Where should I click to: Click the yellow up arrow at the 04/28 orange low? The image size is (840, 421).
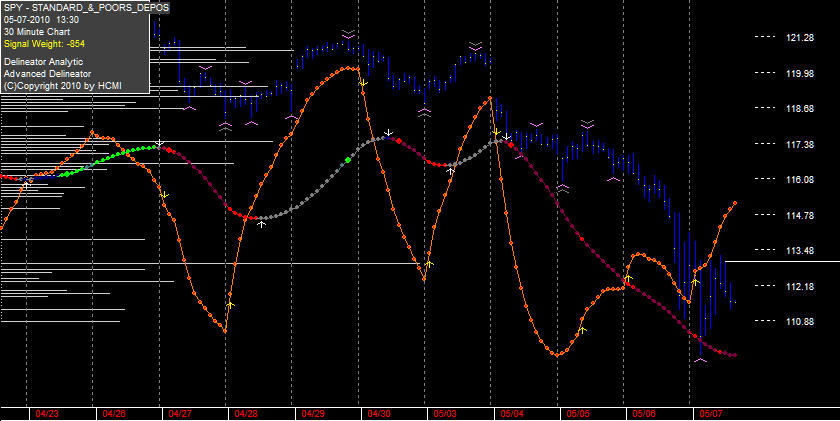click(230, 304)
